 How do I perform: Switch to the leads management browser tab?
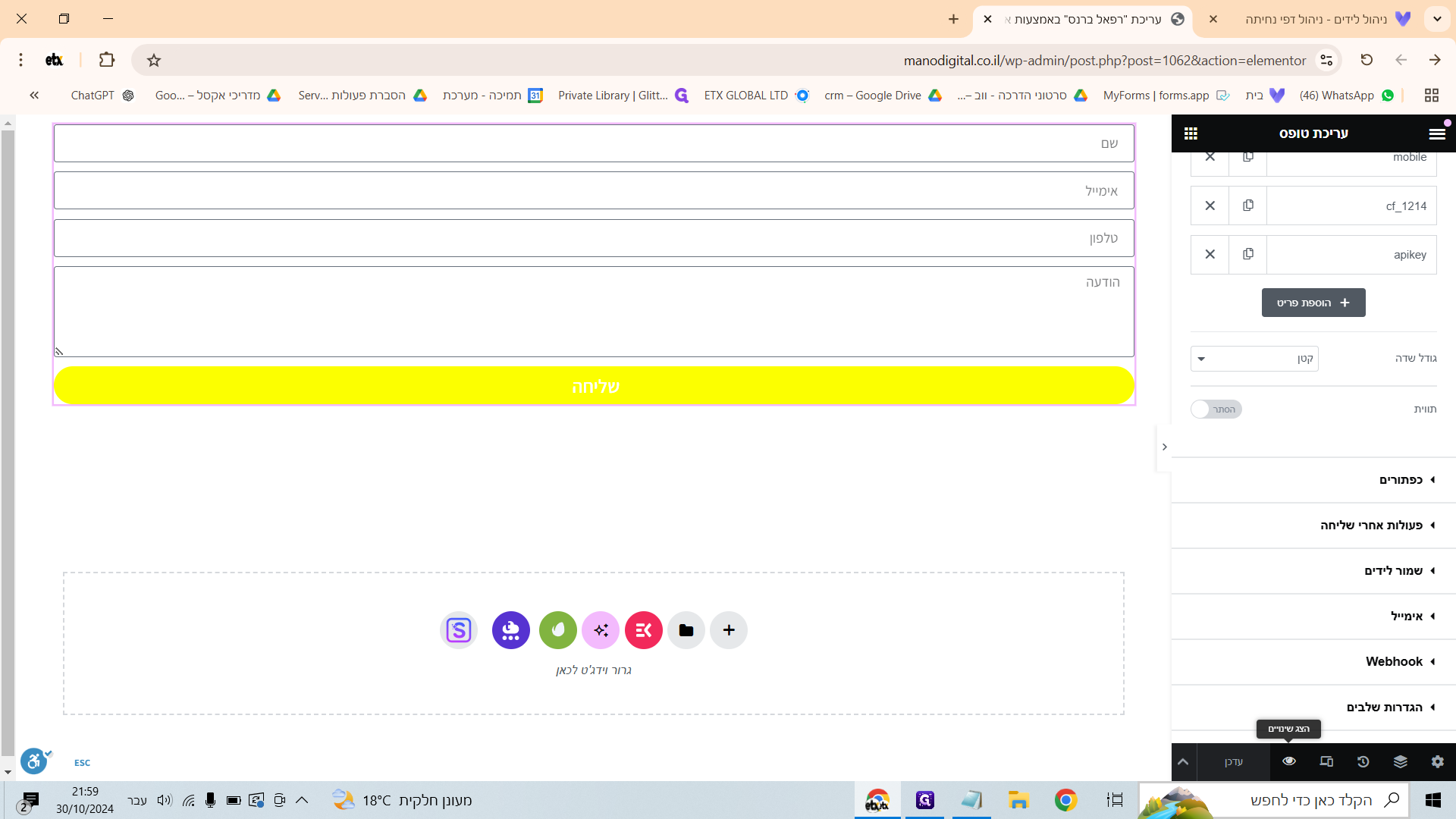(x=1323, y=19)
